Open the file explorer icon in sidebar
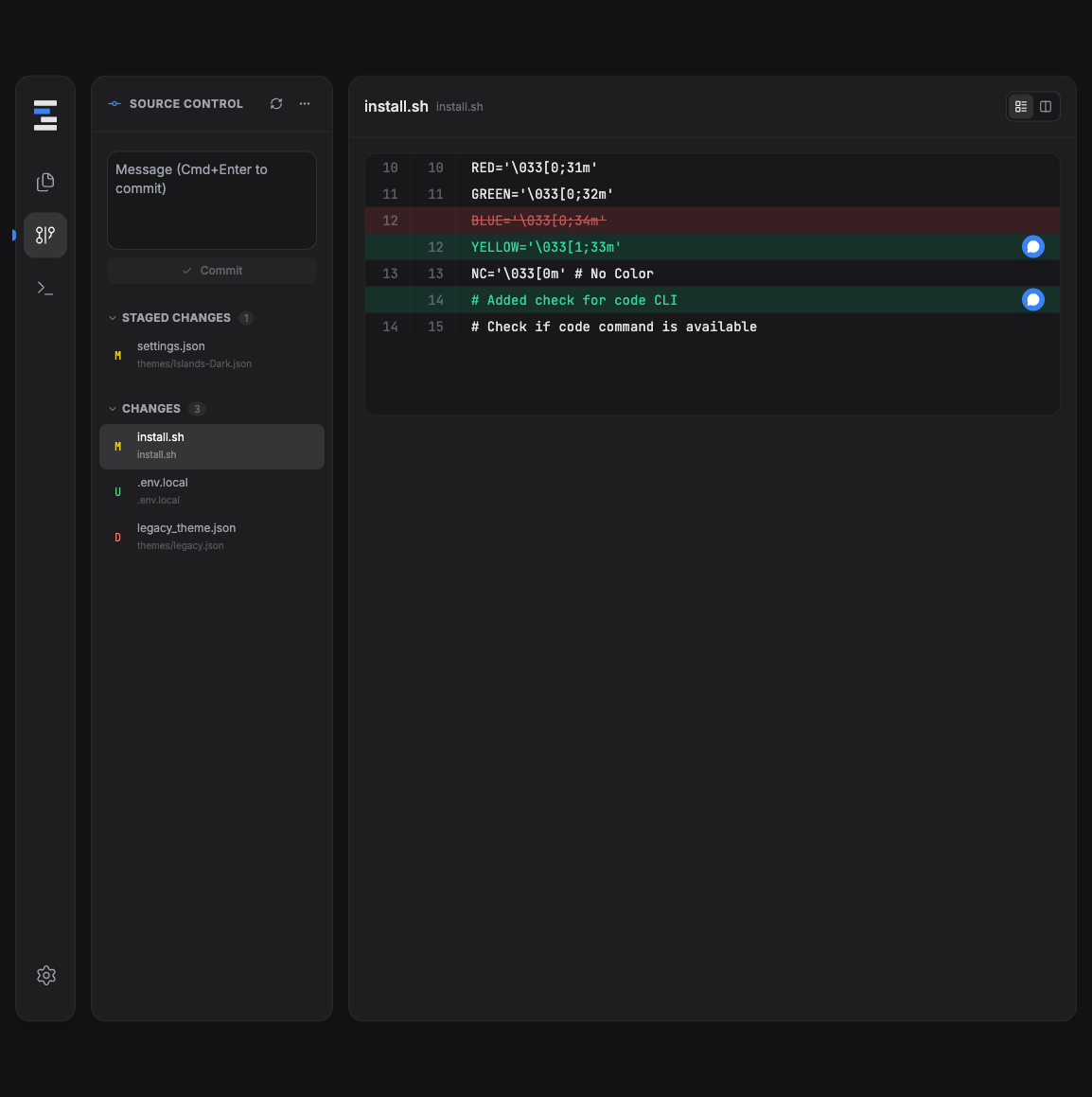1092x1097 pixels. tap(45, 182)
